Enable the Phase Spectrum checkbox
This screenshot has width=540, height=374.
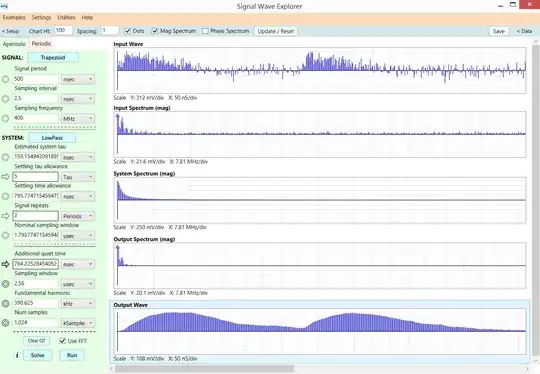pyautogui.click(x=205, y=31)
